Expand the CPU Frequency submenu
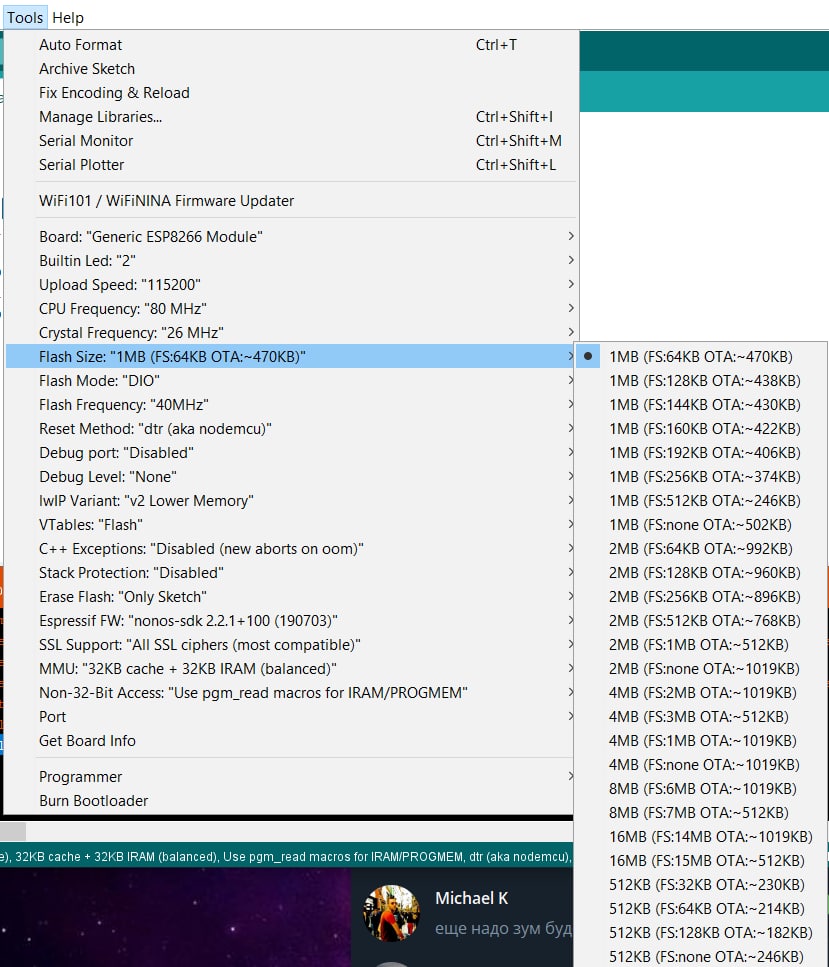Screen dimensions: 829x967 [290, 308]
